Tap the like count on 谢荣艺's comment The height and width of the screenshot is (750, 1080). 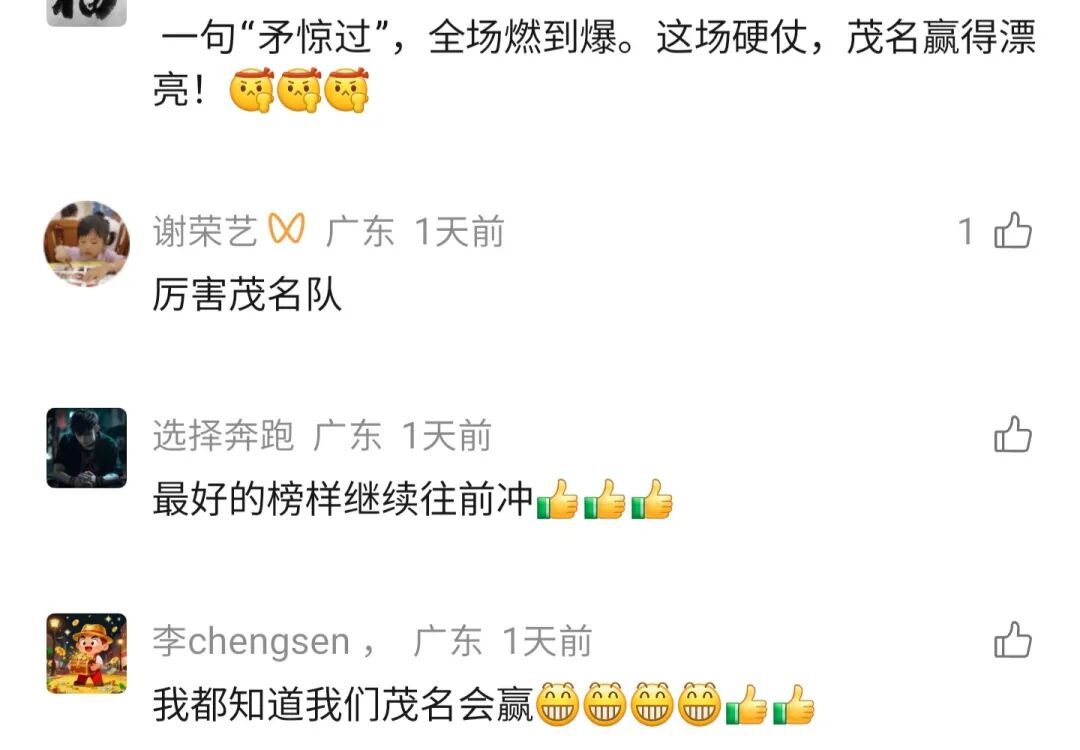[966, 231]
